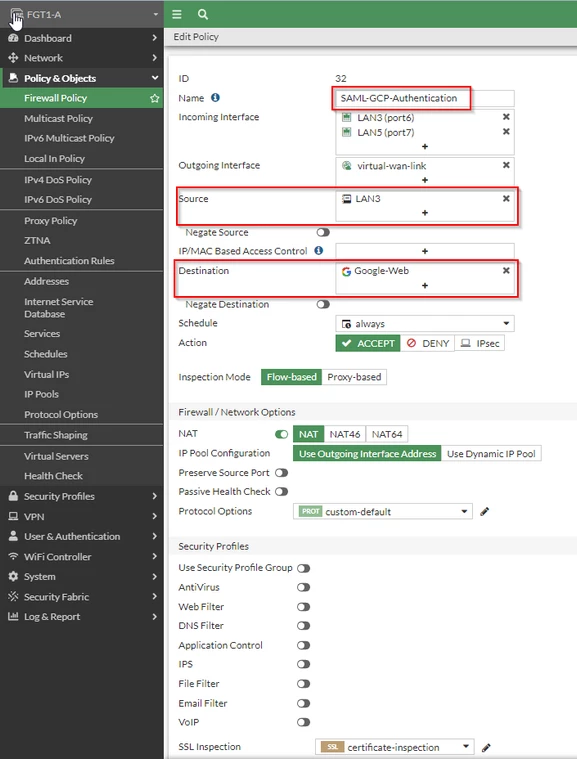Switch Inspection Mode to Proxy-based
Viewport: 577px width, 759px height.
point(354,377)
